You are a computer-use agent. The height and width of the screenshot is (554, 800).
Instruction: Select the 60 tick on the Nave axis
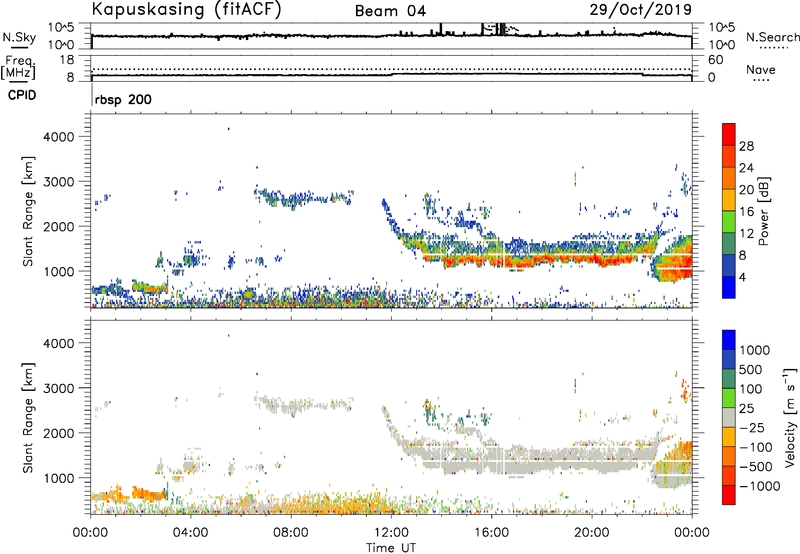pyautogui.click(x=715, y=60)
